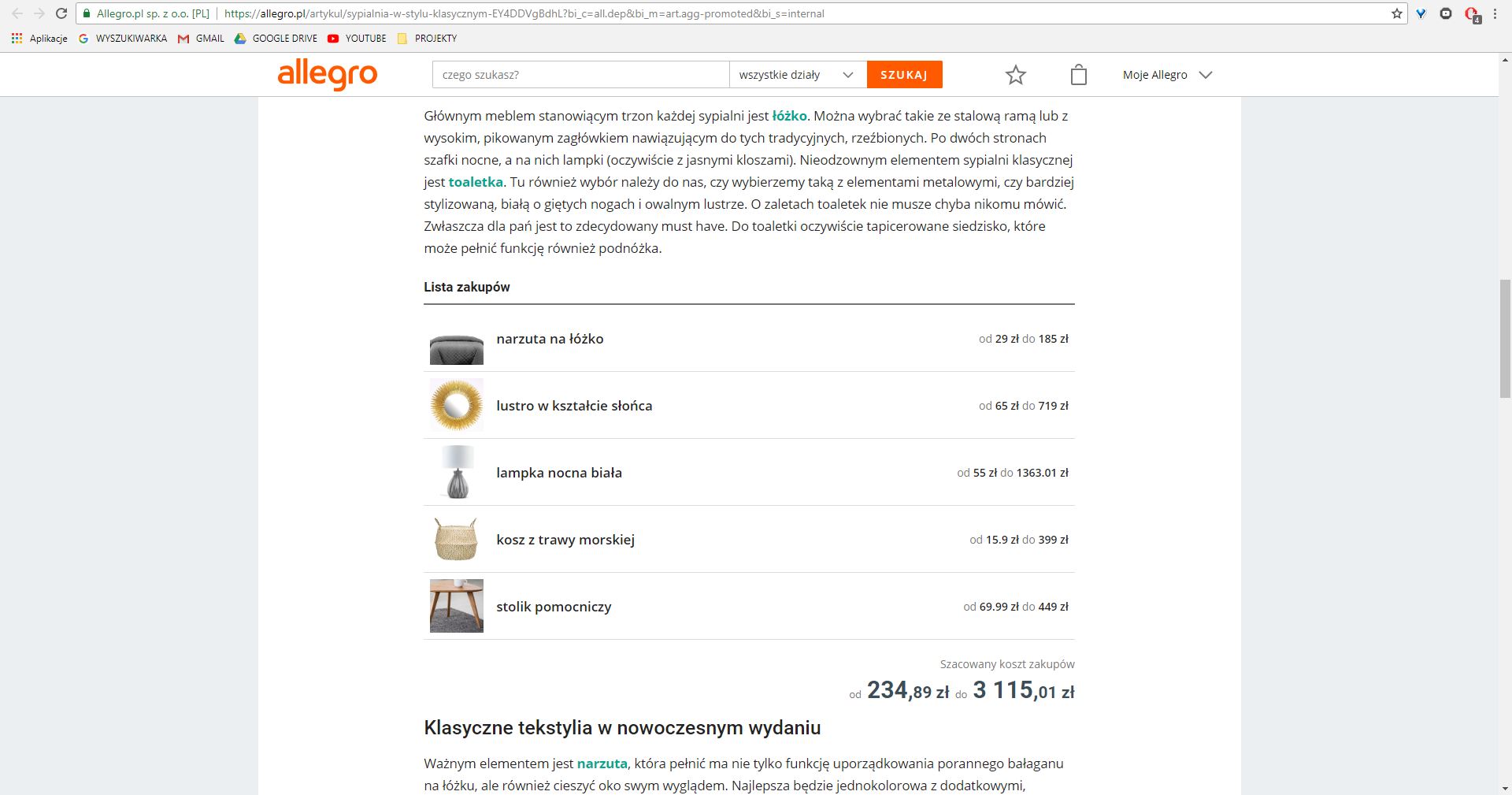This screenshot has width=1512, height=795.
Task: Open the PROJEKTY bookmarks folder
Action: [x=427, y=38]
